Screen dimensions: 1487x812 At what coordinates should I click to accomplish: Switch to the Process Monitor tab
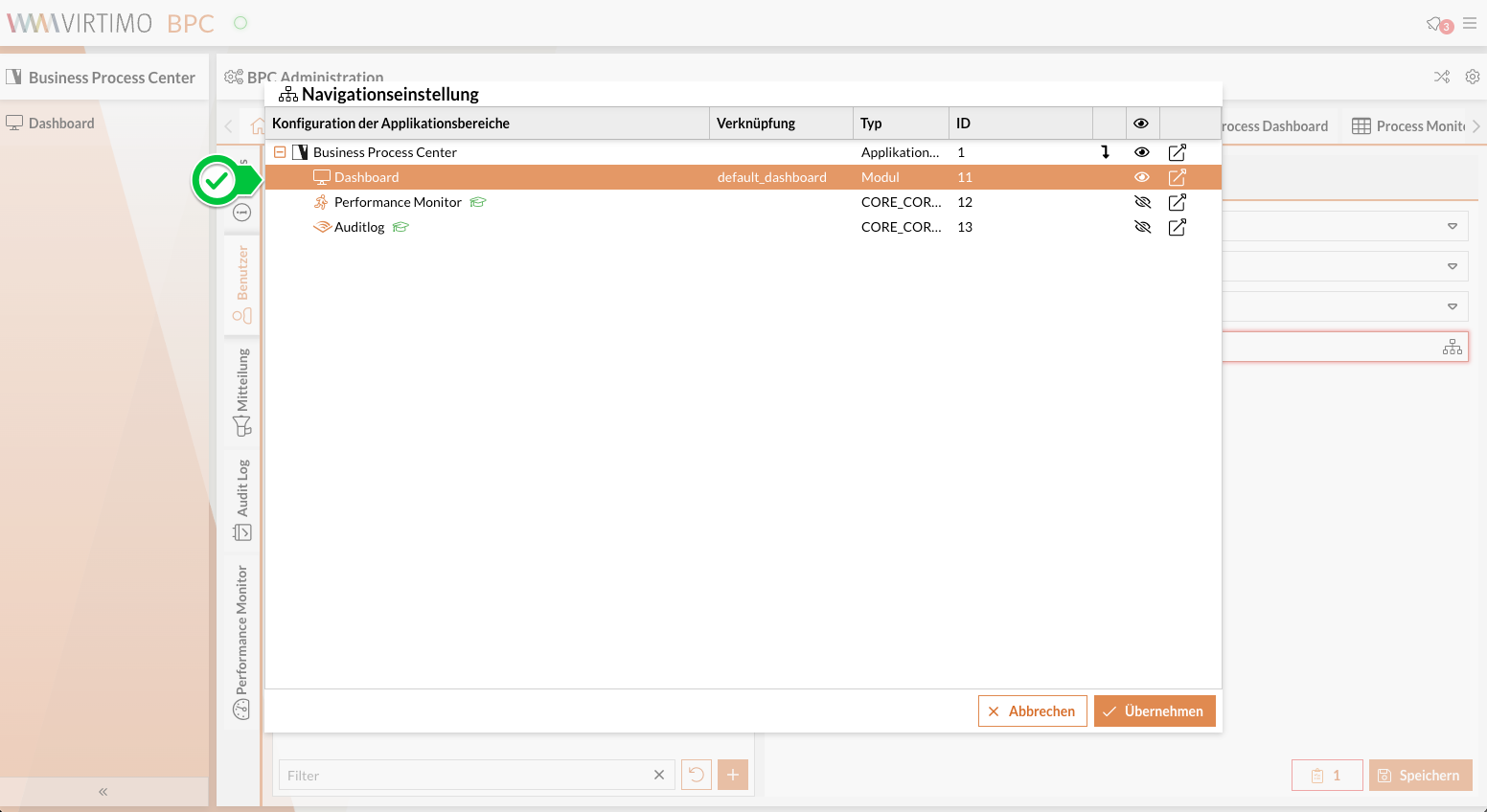tap(1408, 126)
